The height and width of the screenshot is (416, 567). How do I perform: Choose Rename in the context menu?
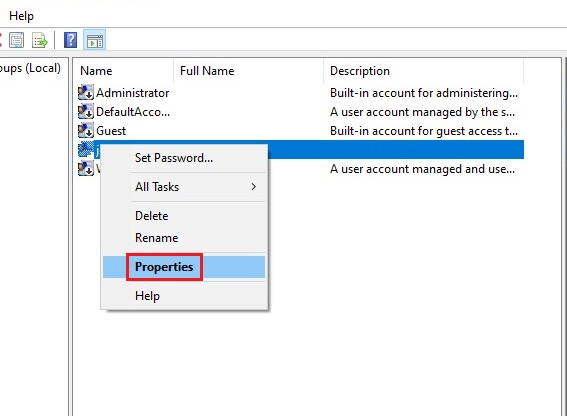click(x=157, y=238)
